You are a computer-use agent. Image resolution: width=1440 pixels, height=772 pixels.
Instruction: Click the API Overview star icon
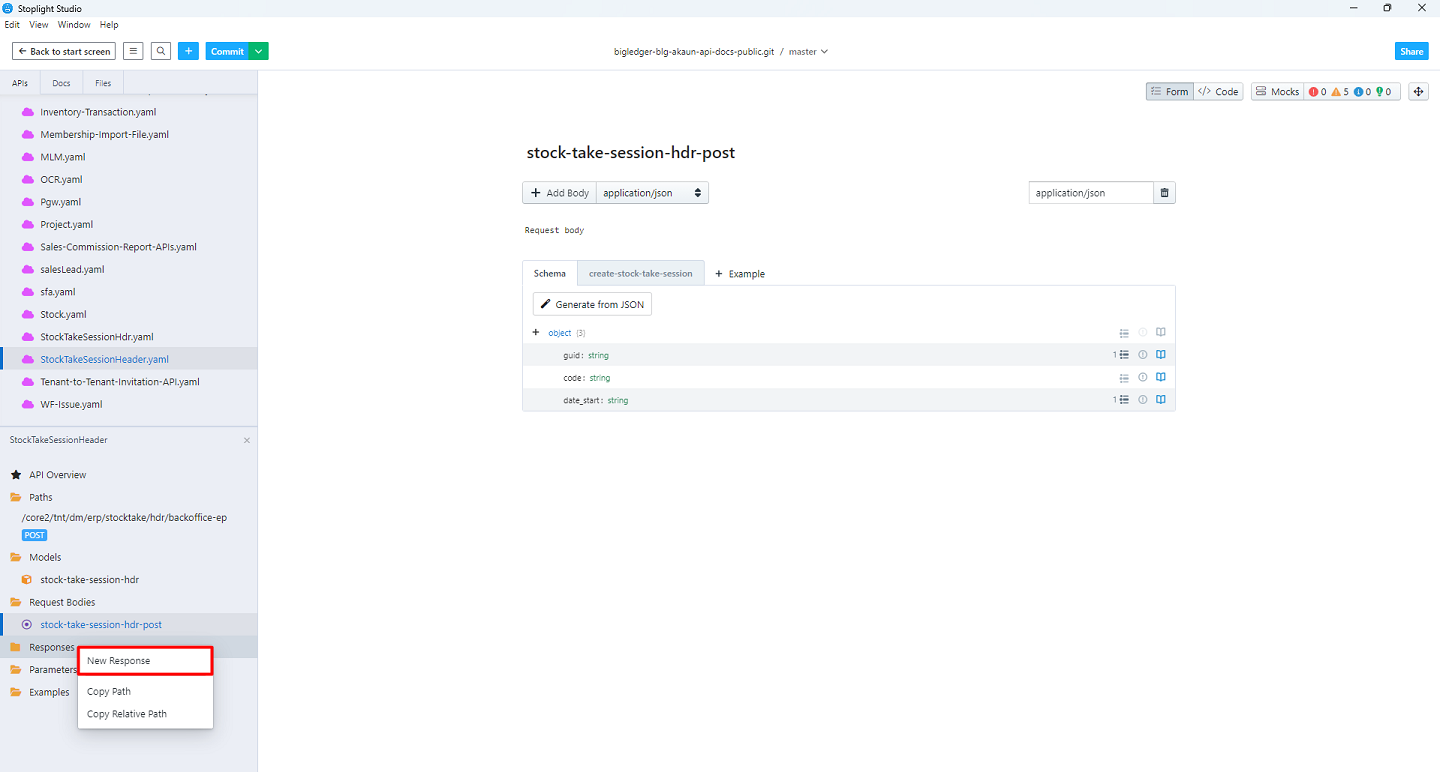(x=16, y=475)
